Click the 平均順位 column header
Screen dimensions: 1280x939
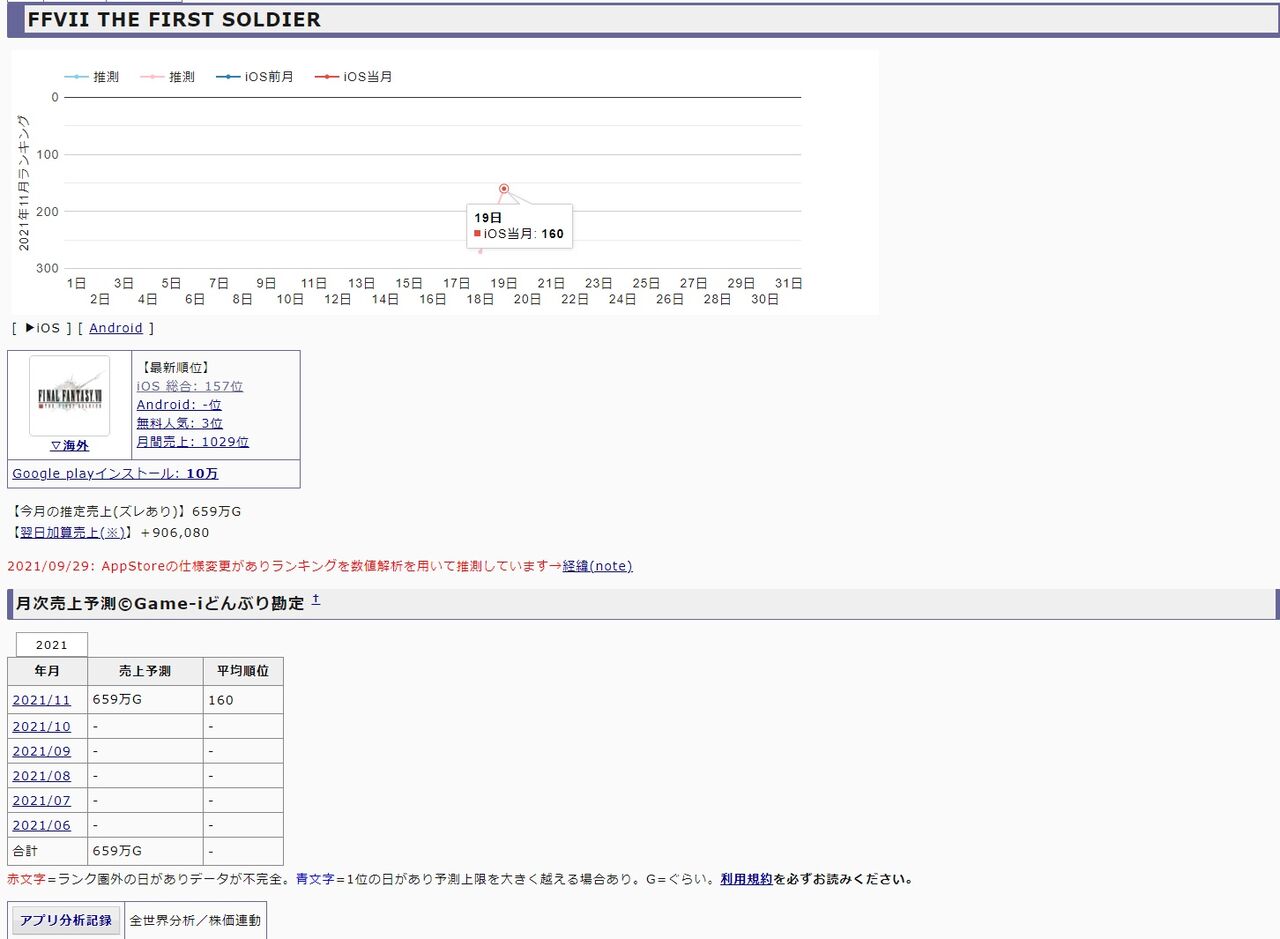243,671
